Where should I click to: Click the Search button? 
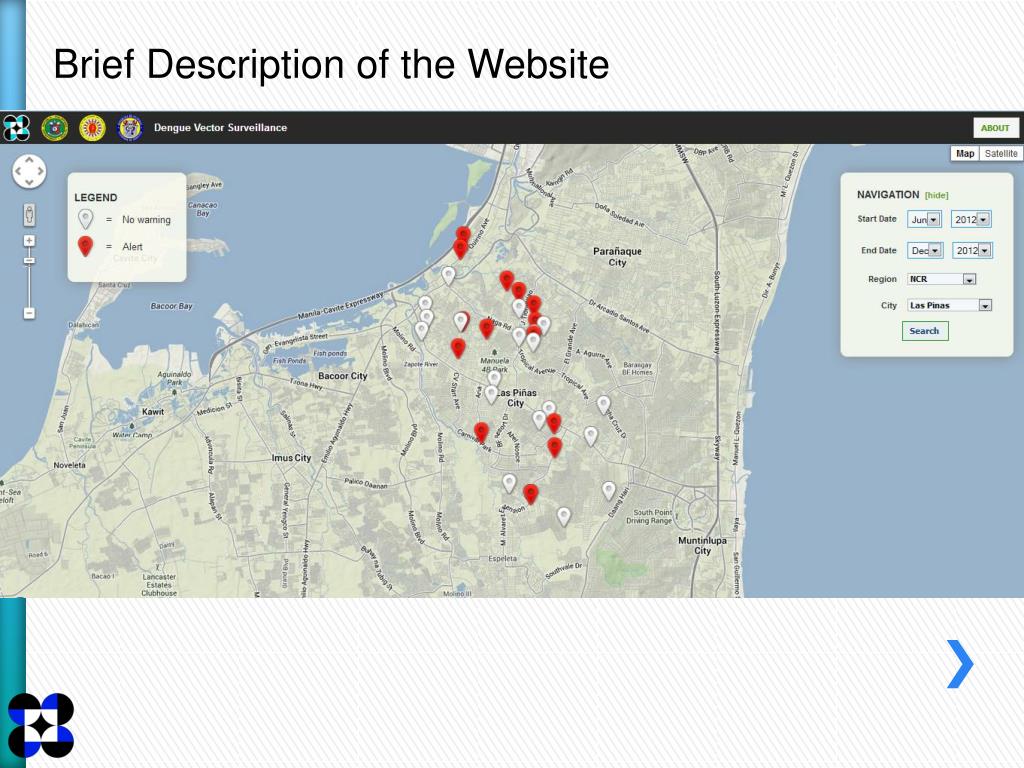point(925,331)
